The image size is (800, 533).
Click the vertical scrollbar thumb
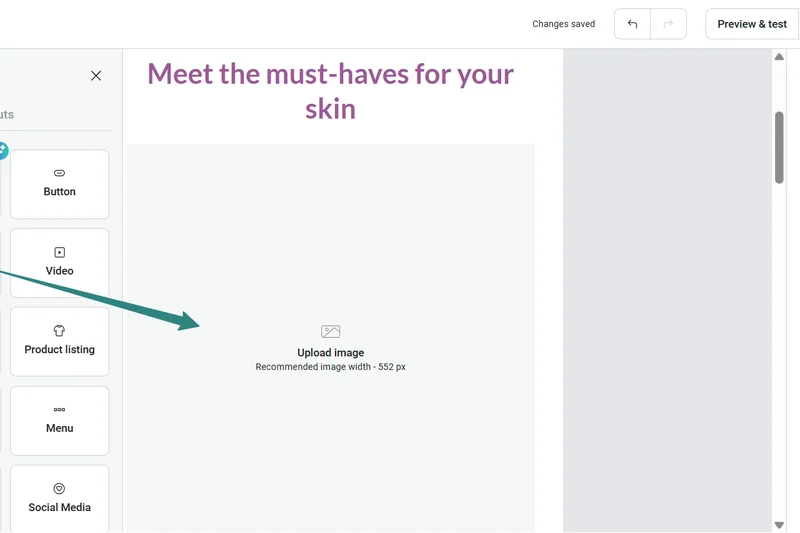(779, 146)
